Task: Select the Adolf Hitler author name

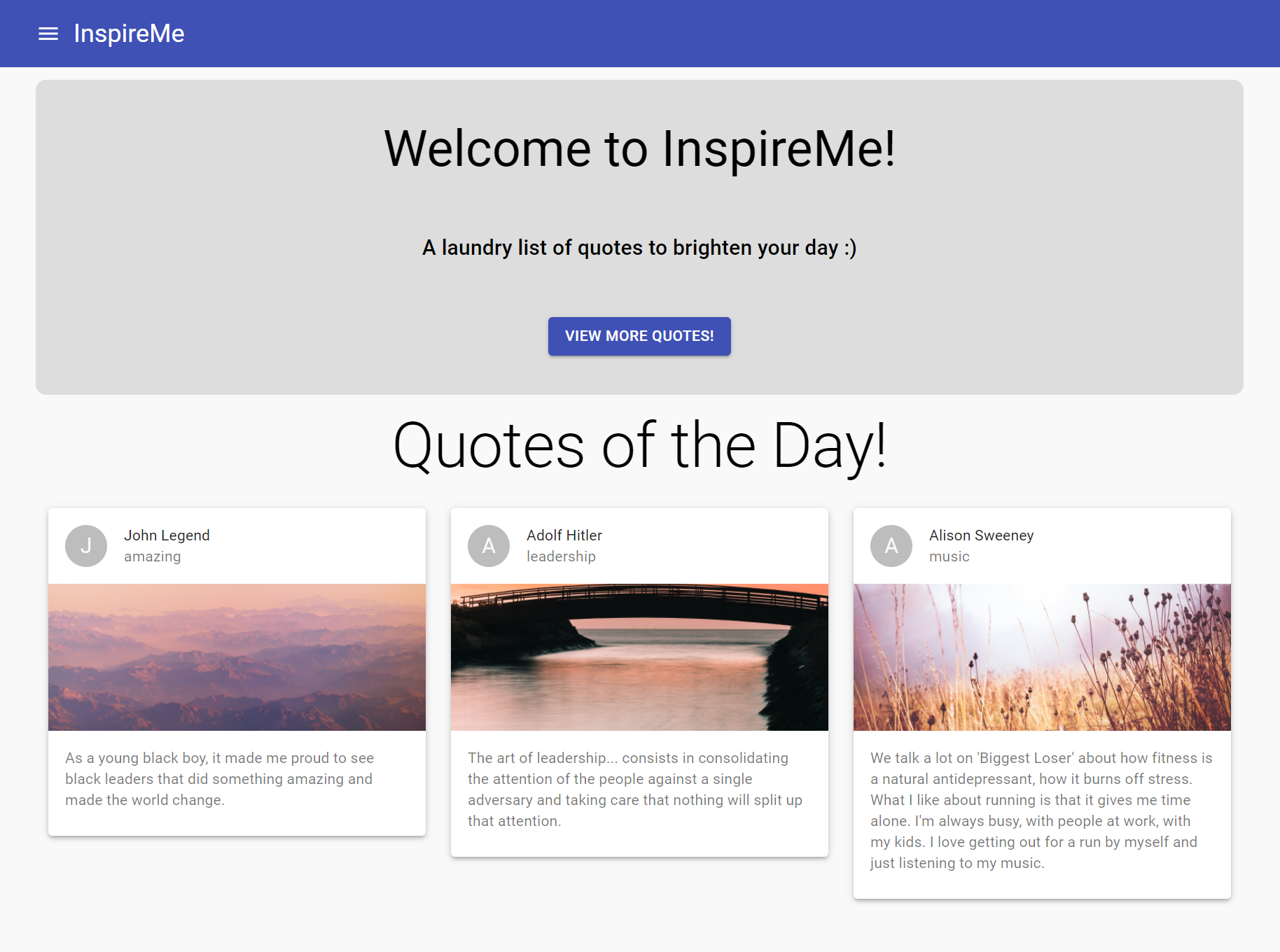Action: click(x=564, y=535)
